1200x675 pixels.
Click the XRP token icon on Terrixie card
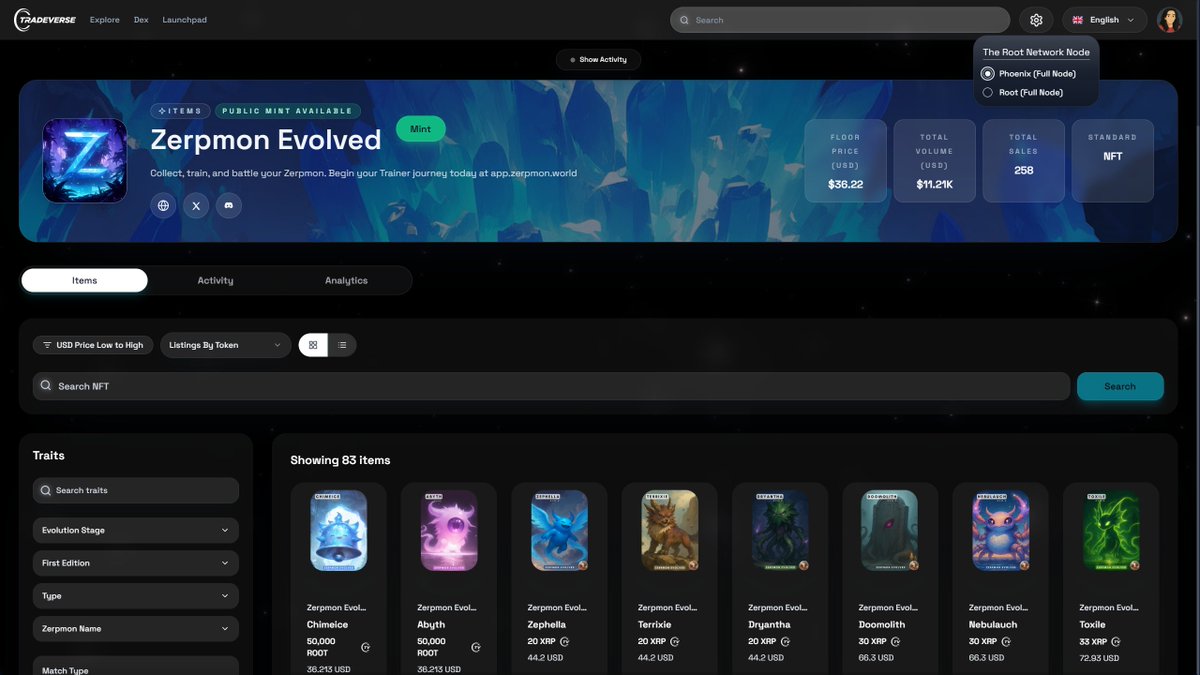[674, 642]
